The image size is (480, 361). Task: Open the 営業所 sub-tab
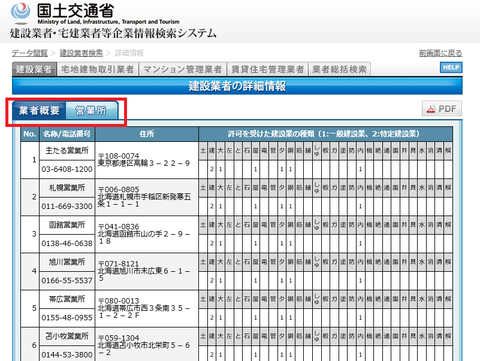(91, 110)
